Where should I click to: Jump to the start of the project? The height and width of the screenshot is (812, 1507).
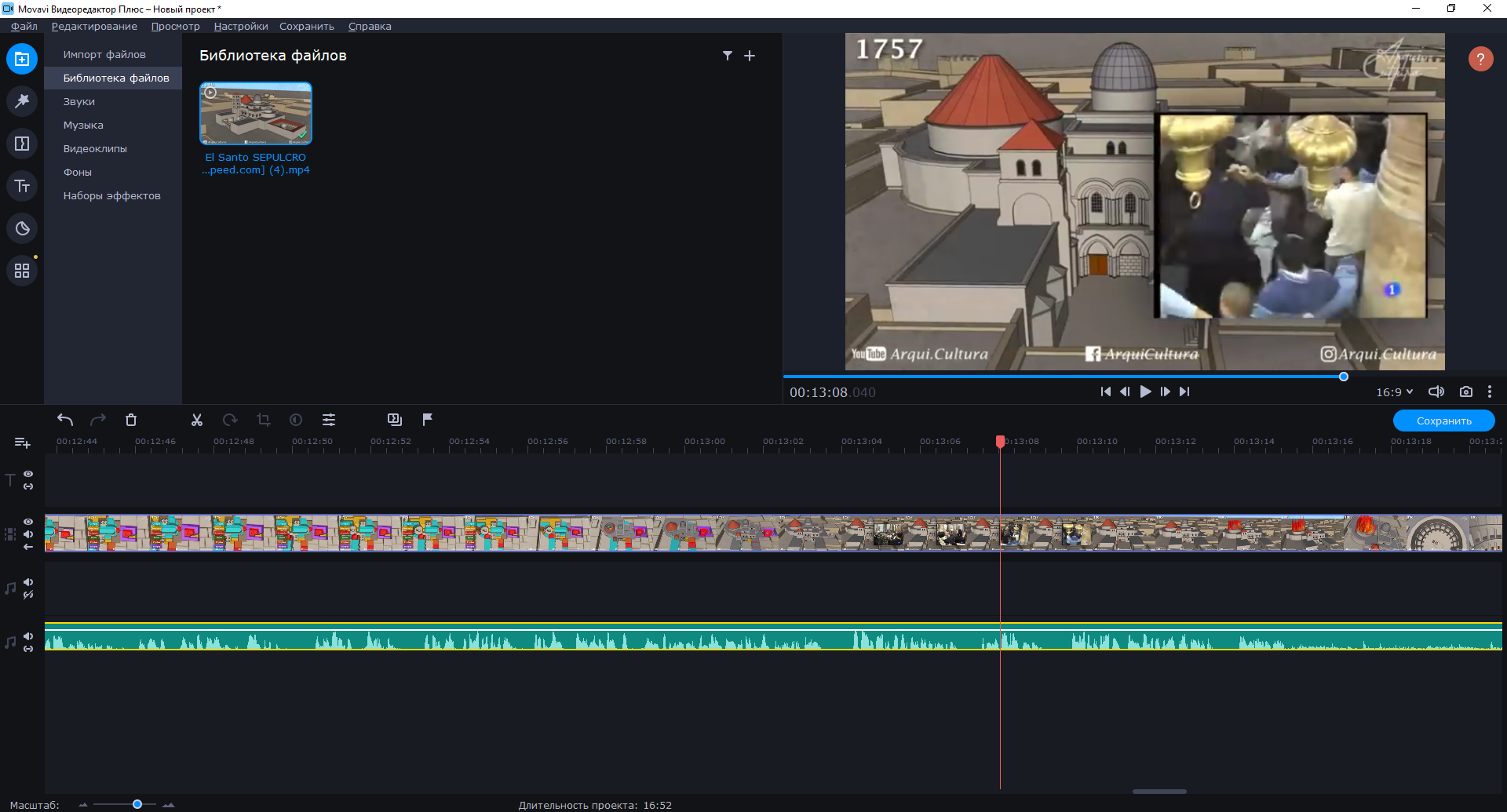point(1105,391)
